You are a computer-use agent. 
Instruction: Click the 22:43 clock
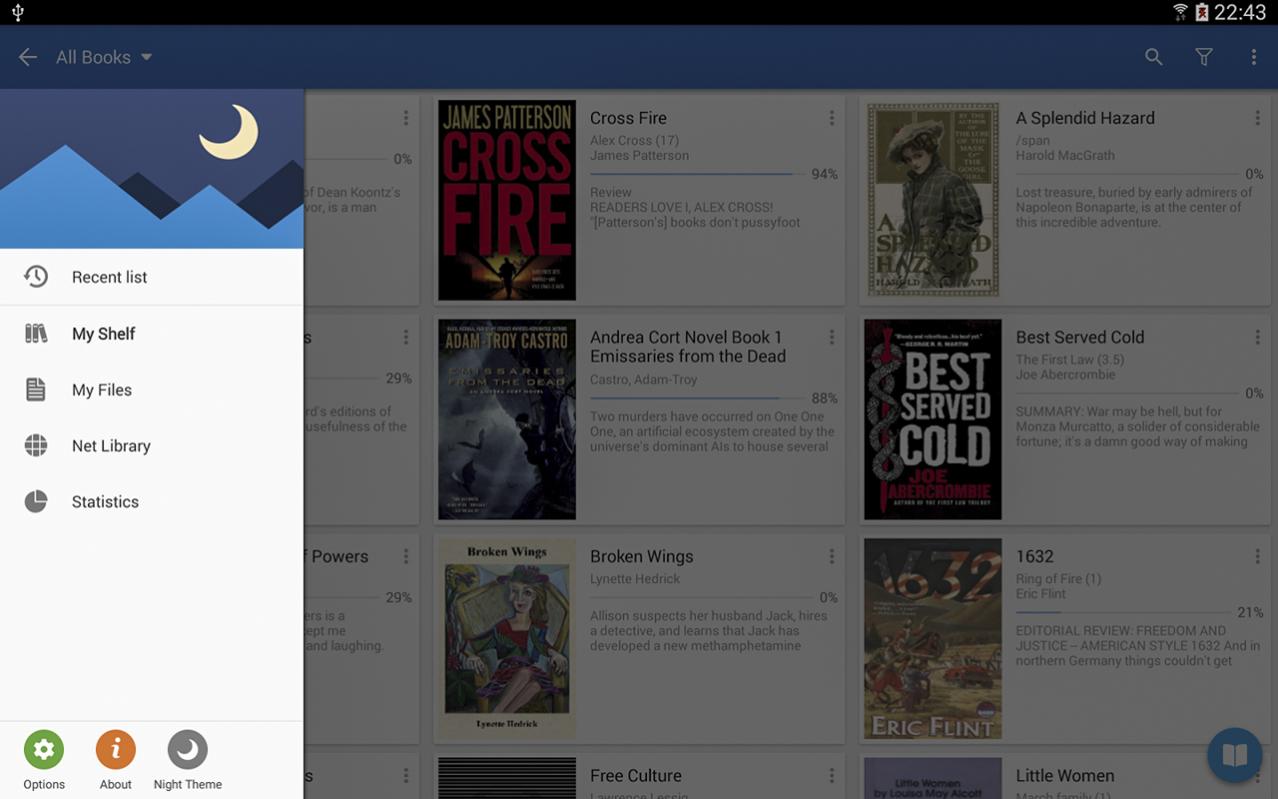coord(1240,12)
